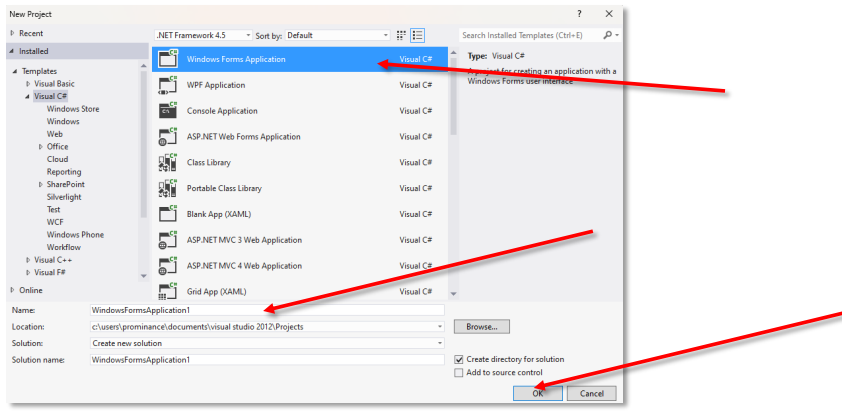Select the ASP.NET MVC 4 Web Application icon

[x=167, y=266]
